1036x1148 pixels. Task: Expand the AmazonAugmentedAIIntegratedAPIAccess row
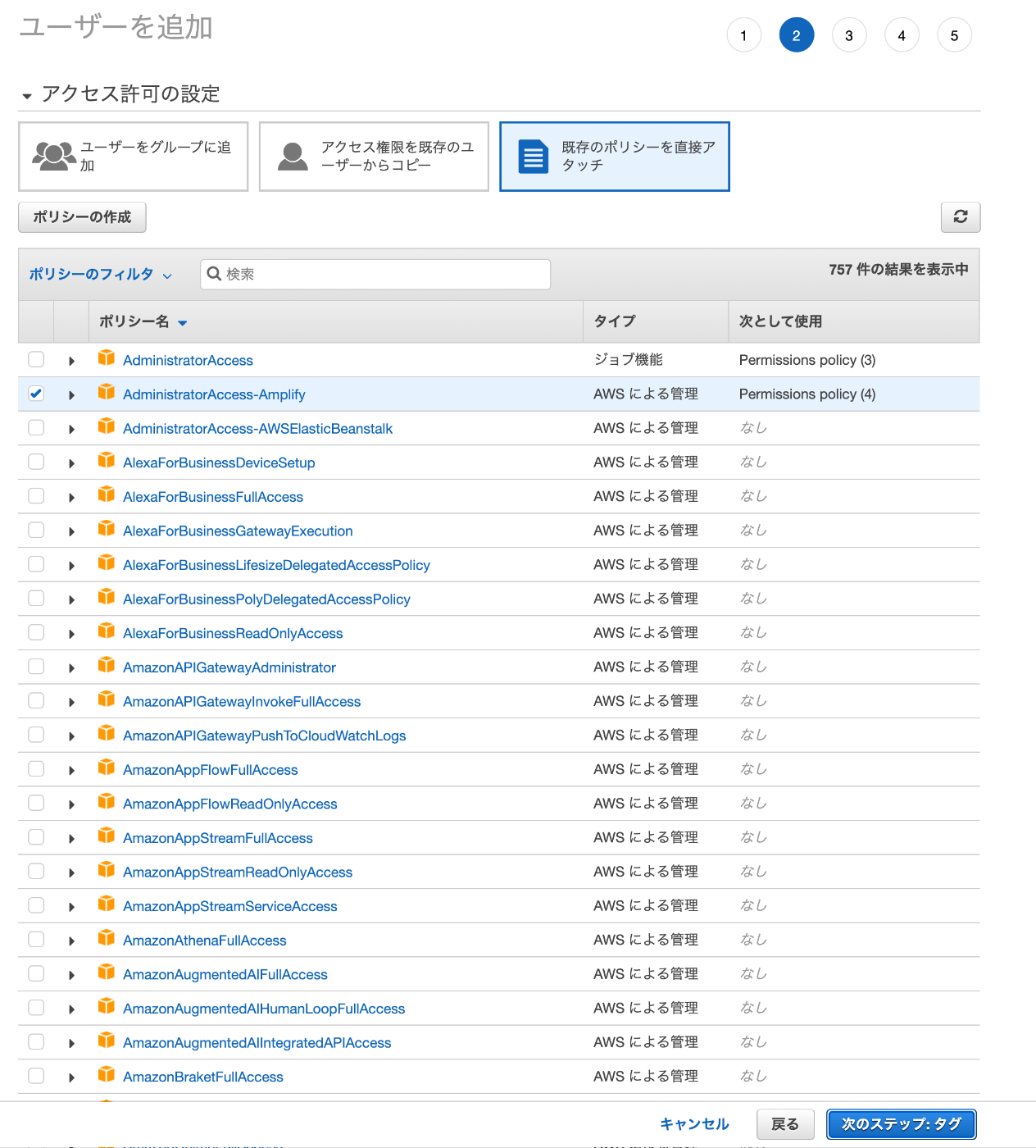71,1044
